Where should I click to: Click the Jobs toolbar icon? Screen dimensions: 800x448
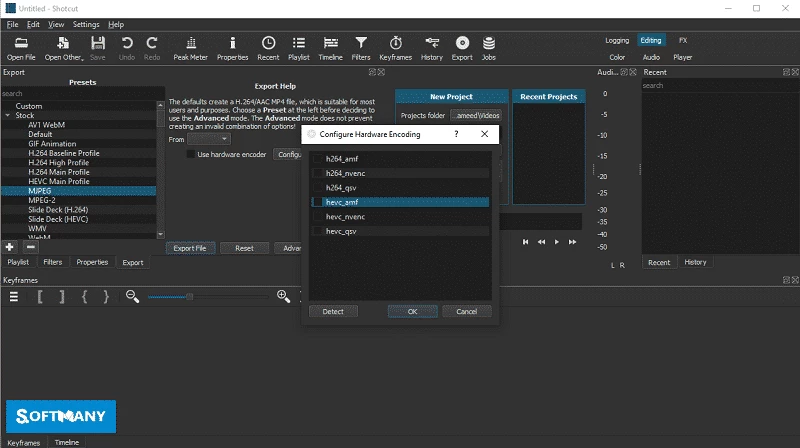(x=489, y=43)
